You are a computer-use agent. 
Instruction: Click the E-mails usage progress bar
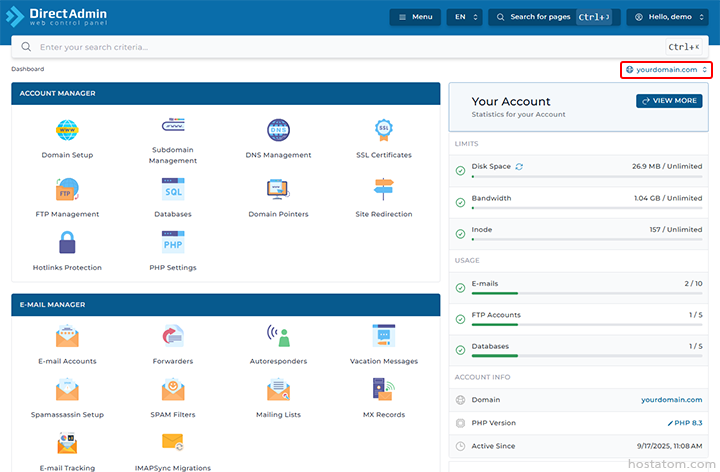pos(586,294)
